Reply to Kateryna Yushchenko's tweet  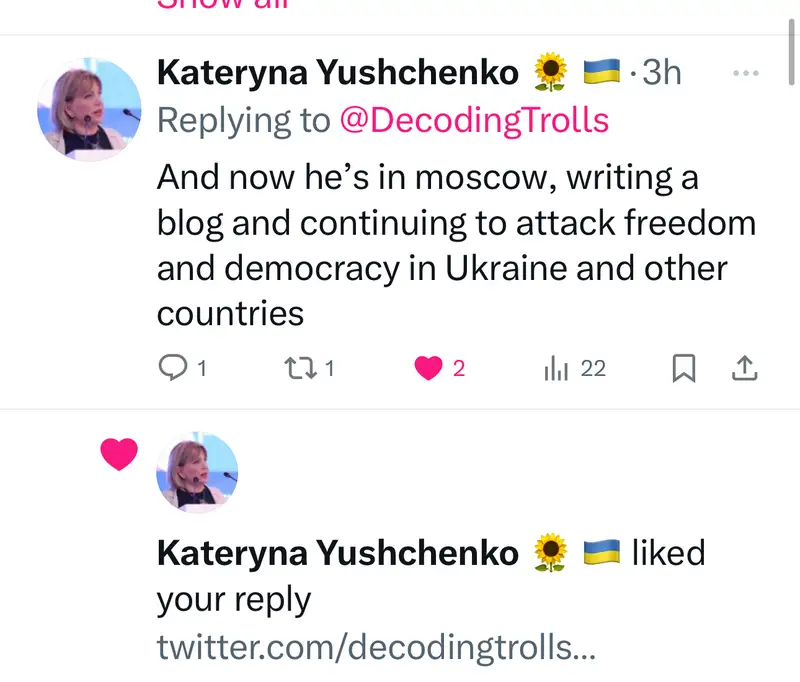tap(174, 369)
